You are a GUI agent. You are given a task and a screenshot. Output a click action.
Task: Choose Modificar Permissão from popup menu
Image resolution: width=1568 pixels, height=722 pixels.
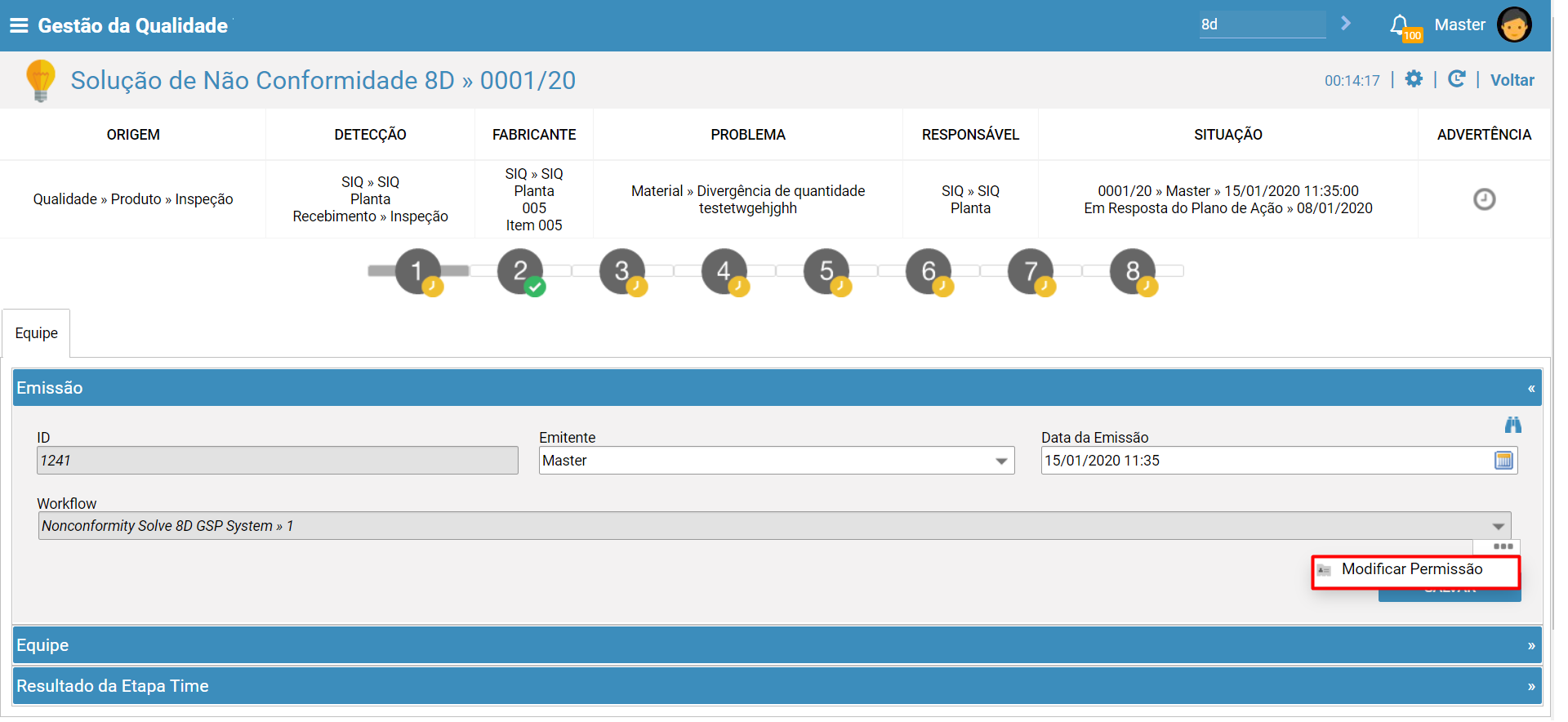(x=1415, y=569)
